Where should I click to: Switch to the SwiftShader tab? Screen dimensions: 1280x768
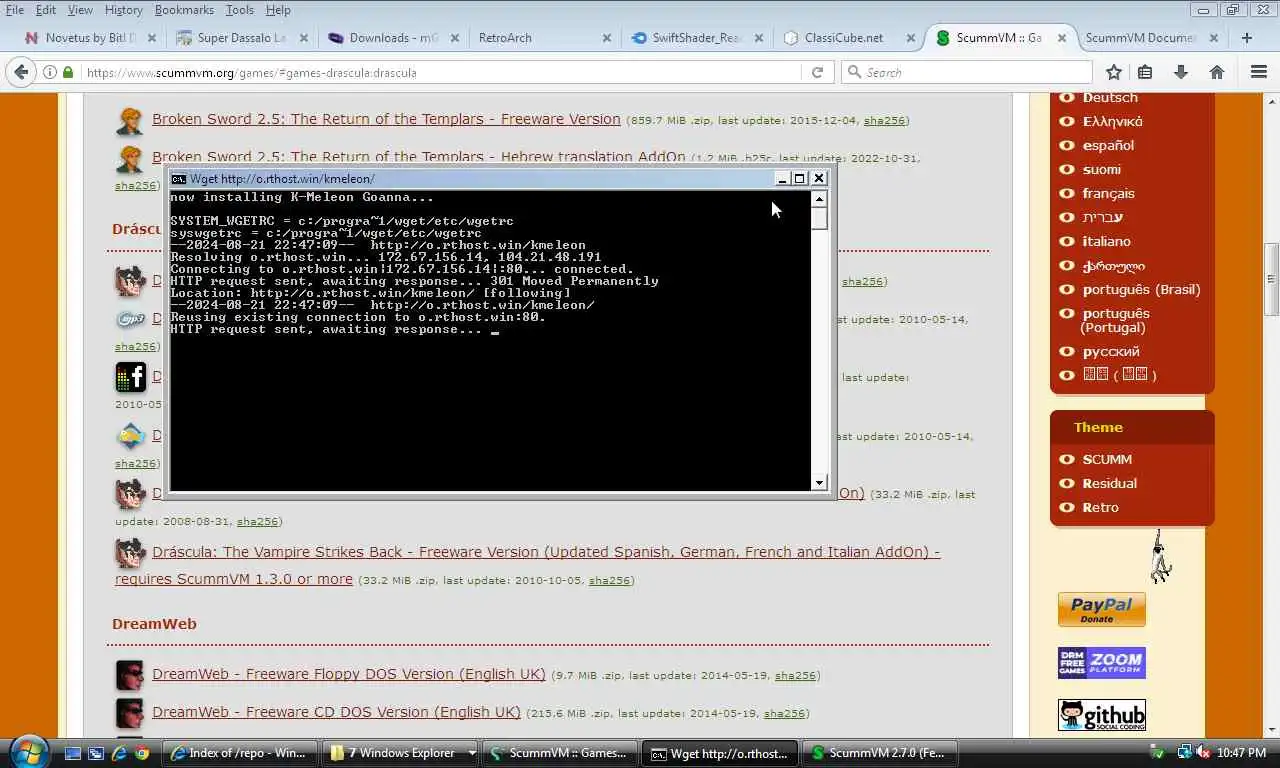[x=695, y=38]
